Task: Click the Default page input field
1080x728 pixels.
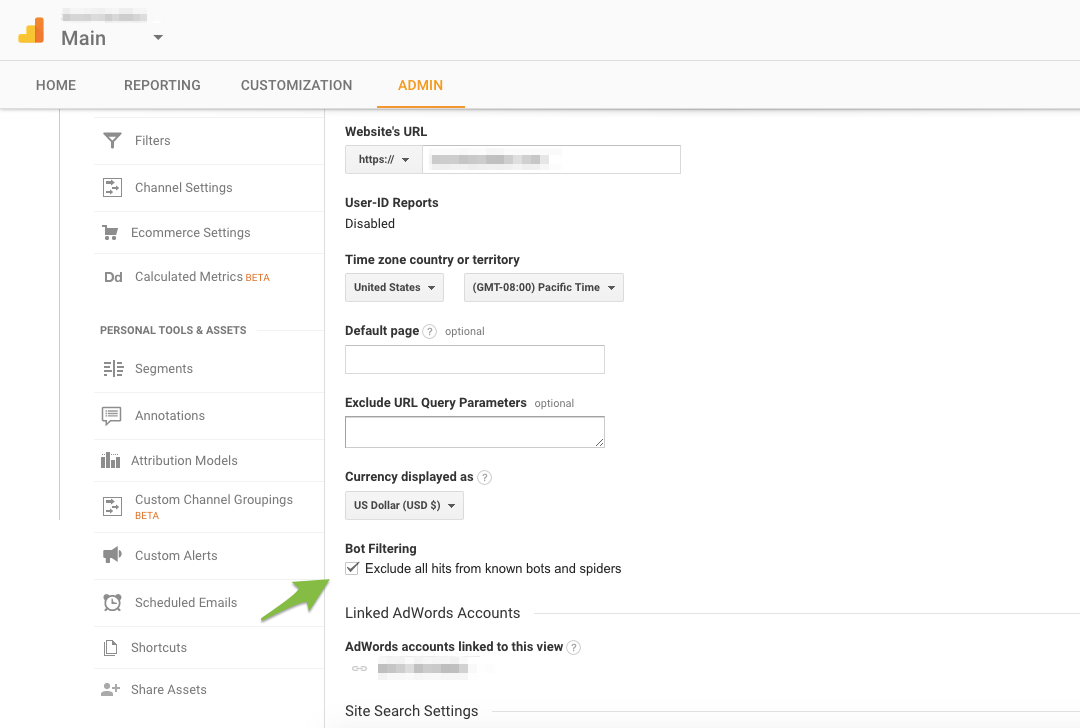Action: pyautogui.click(x=475, y=360)
